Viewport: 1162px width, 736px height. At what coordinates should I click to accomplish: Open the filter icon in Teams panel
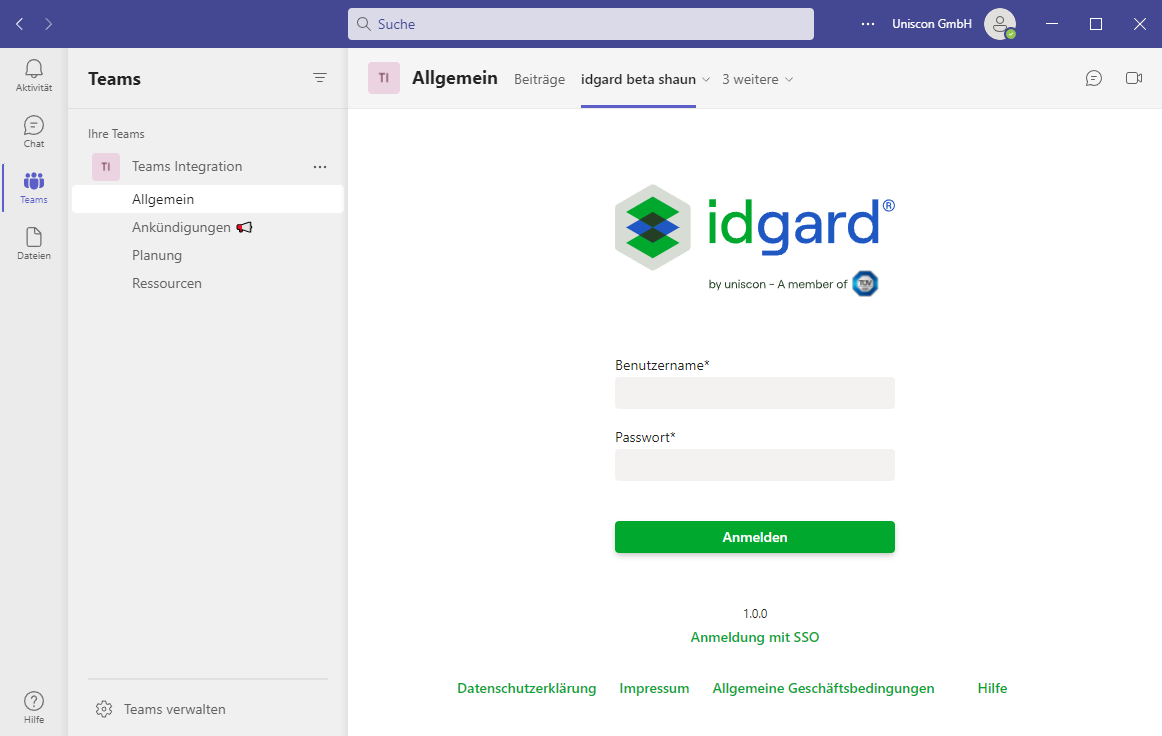[x=319, y=78]
